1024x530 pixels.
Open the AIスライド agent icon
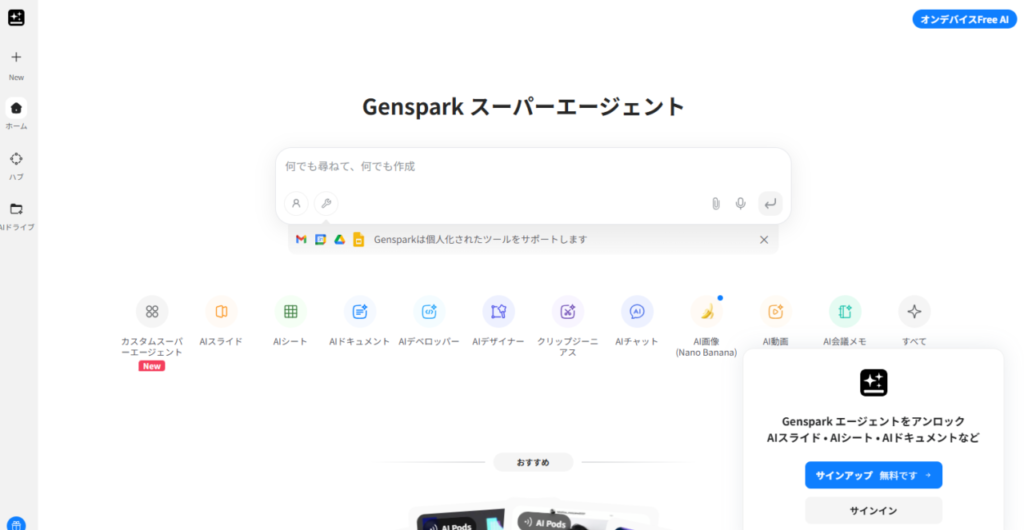pos(221,311)
